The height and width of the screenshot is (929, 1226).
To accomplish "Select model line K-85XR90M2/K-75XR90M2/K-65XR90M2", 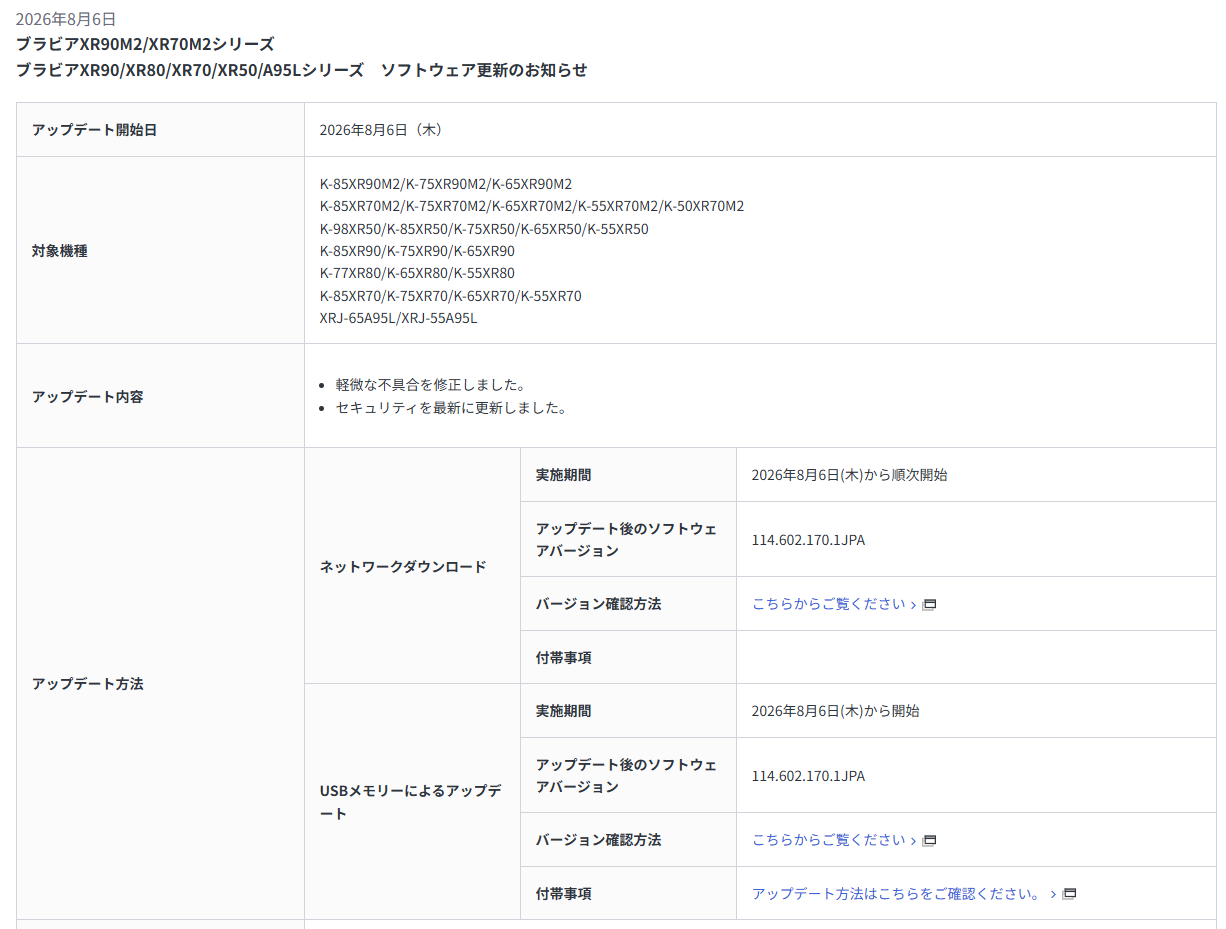I will click(x=446, y=184).
